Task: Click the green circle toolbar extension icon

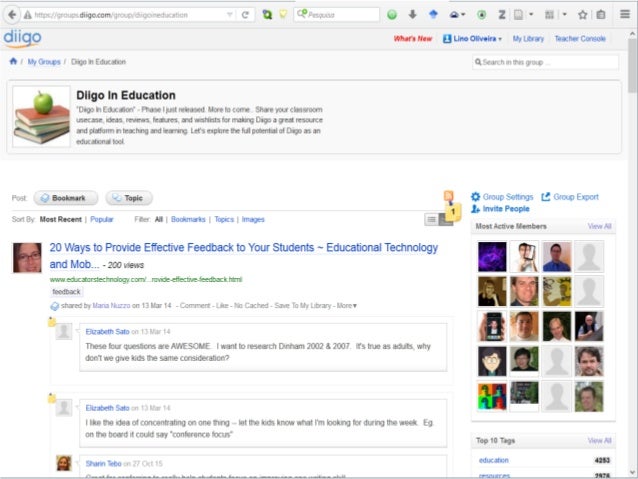Action: 392,15
